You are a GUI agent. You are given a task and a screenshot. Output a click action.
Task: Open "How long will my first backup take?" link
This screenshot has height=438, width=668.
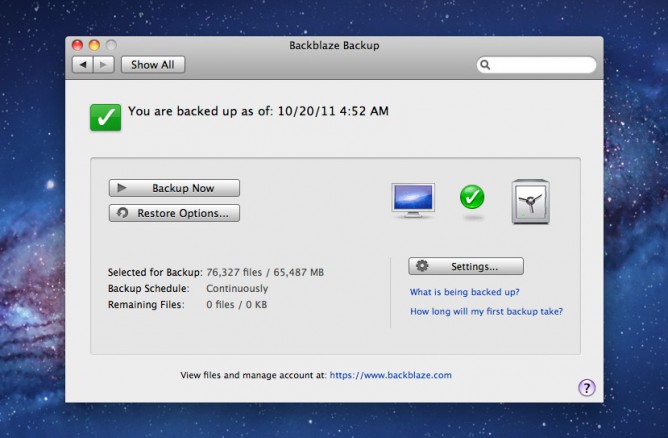tap(486, 311)
